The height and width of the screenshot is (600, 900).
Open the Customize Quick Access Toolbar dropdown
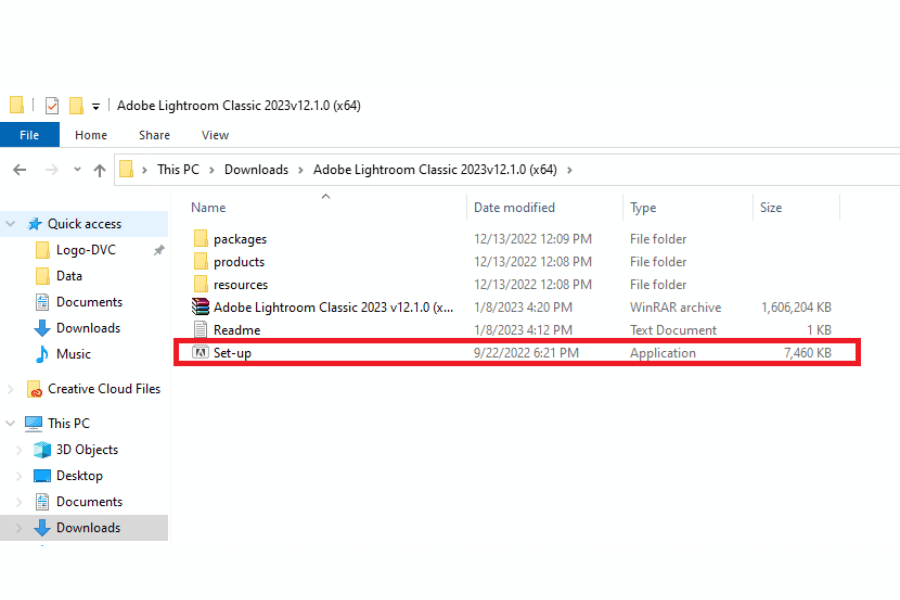(x=96, y=106)
